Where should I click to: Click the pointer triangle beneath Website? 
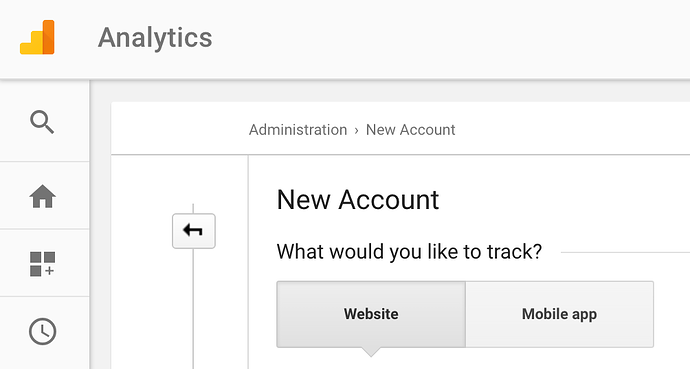tap(371, 352)
